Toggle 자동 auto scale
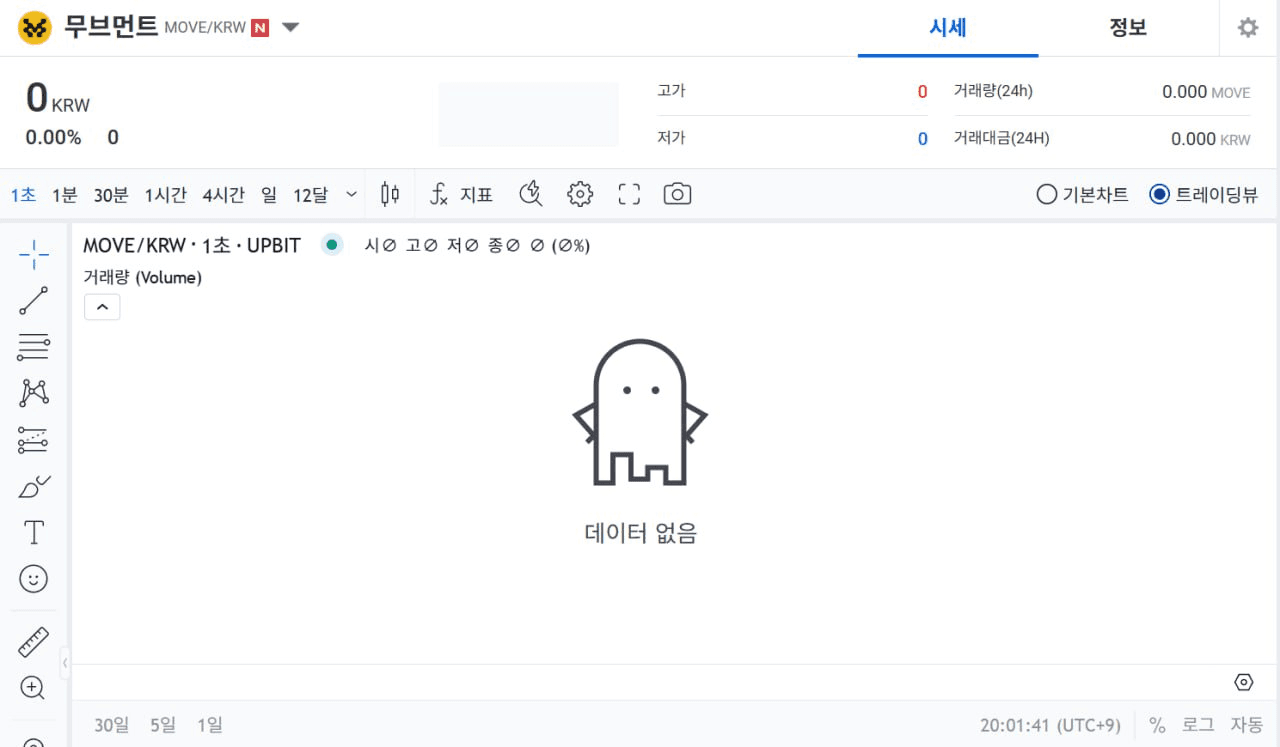The width and height of the screenshot is (1280, 747). click(1247, 725)
